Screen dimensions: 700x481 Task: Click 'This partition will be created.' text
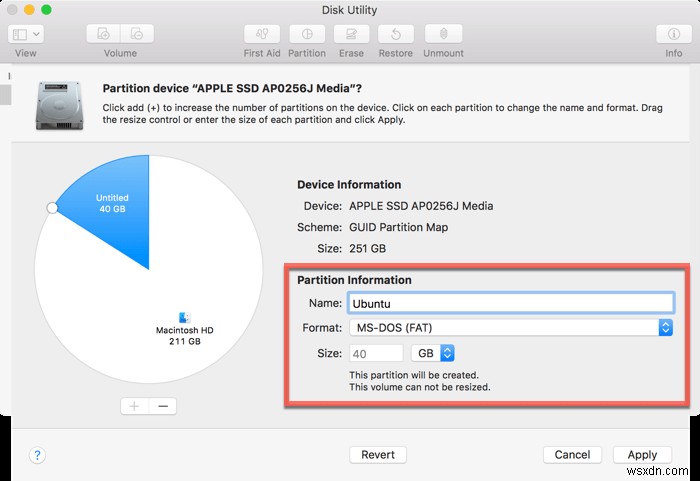tap(414, 375)
